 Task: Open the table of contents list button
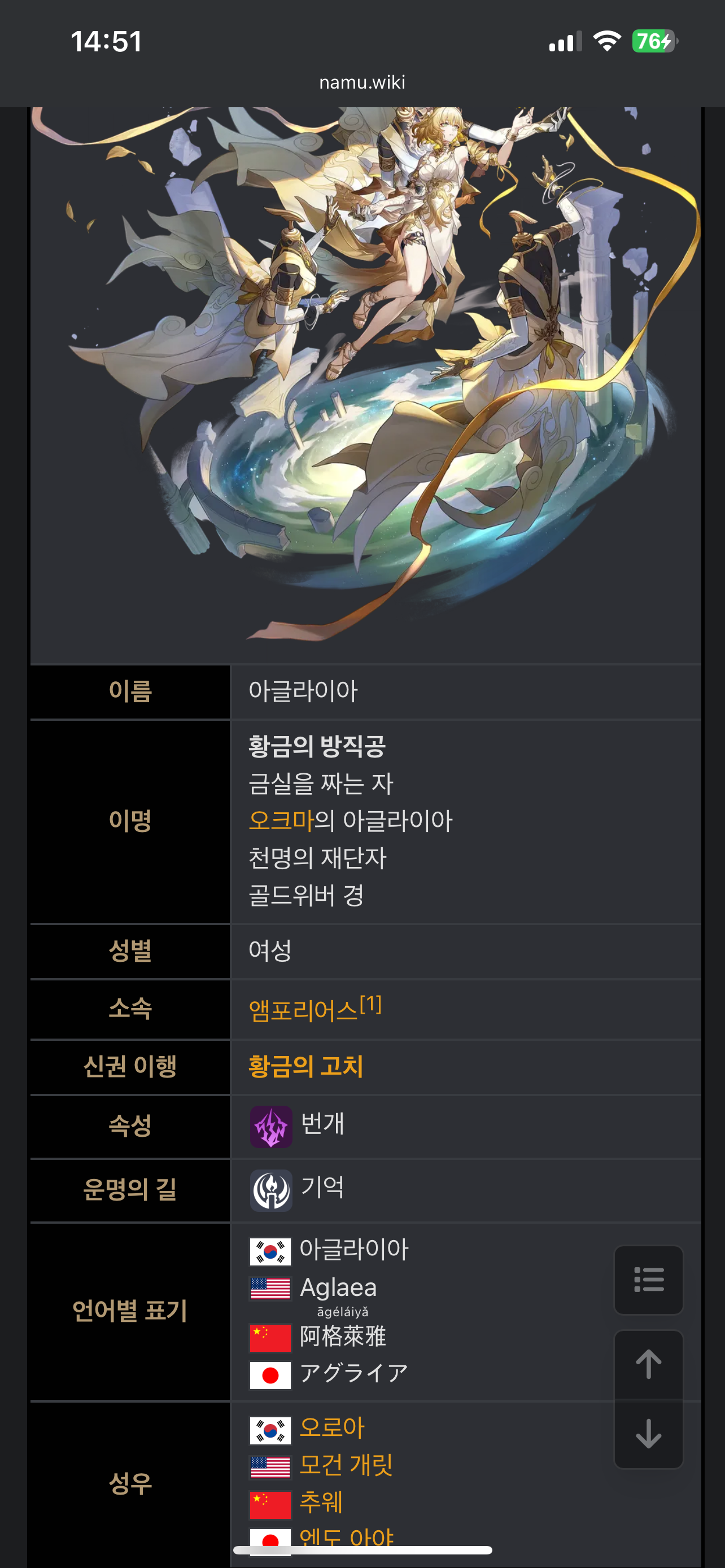(648, 1280)
